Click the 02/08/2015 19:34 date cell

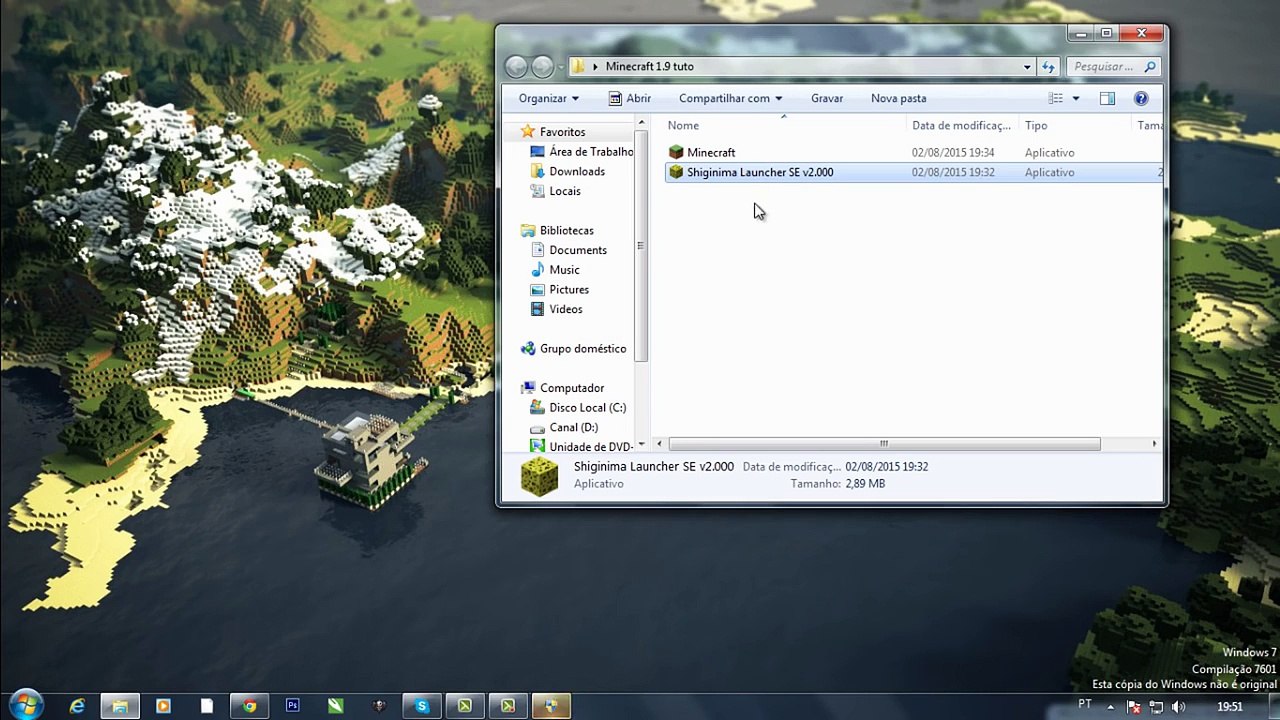click(x=953, y=153)
